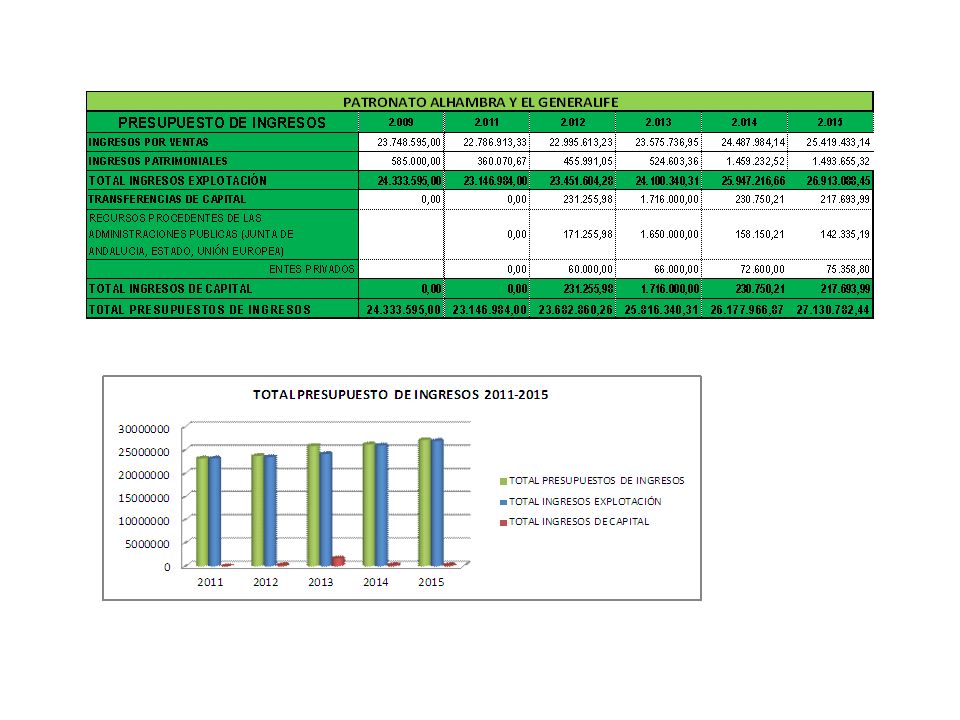
Task: Click the value 22.786.913,33
Action: click(x=495, y=142)
